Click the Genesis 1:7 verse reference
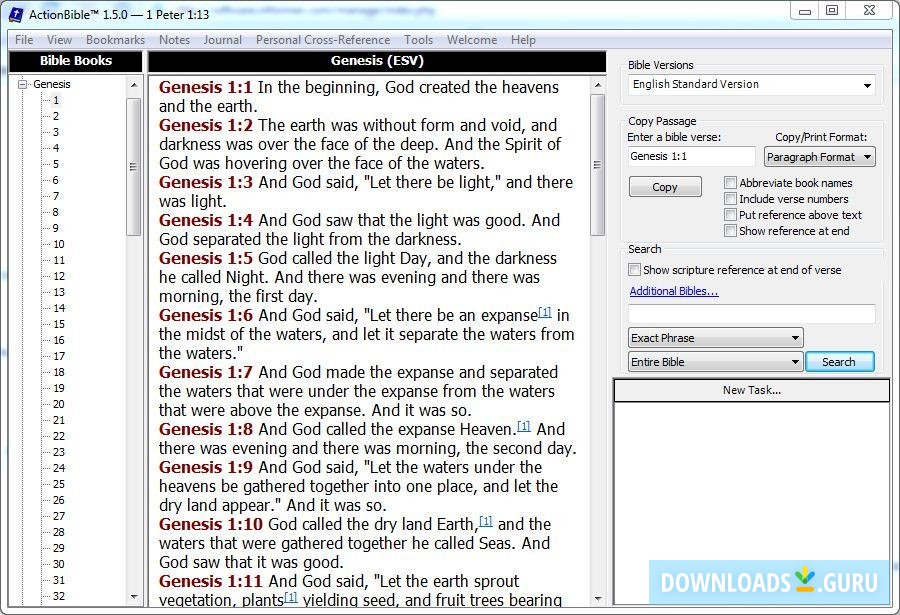Screen dimensions: 900x615 [x=205, y=373]
